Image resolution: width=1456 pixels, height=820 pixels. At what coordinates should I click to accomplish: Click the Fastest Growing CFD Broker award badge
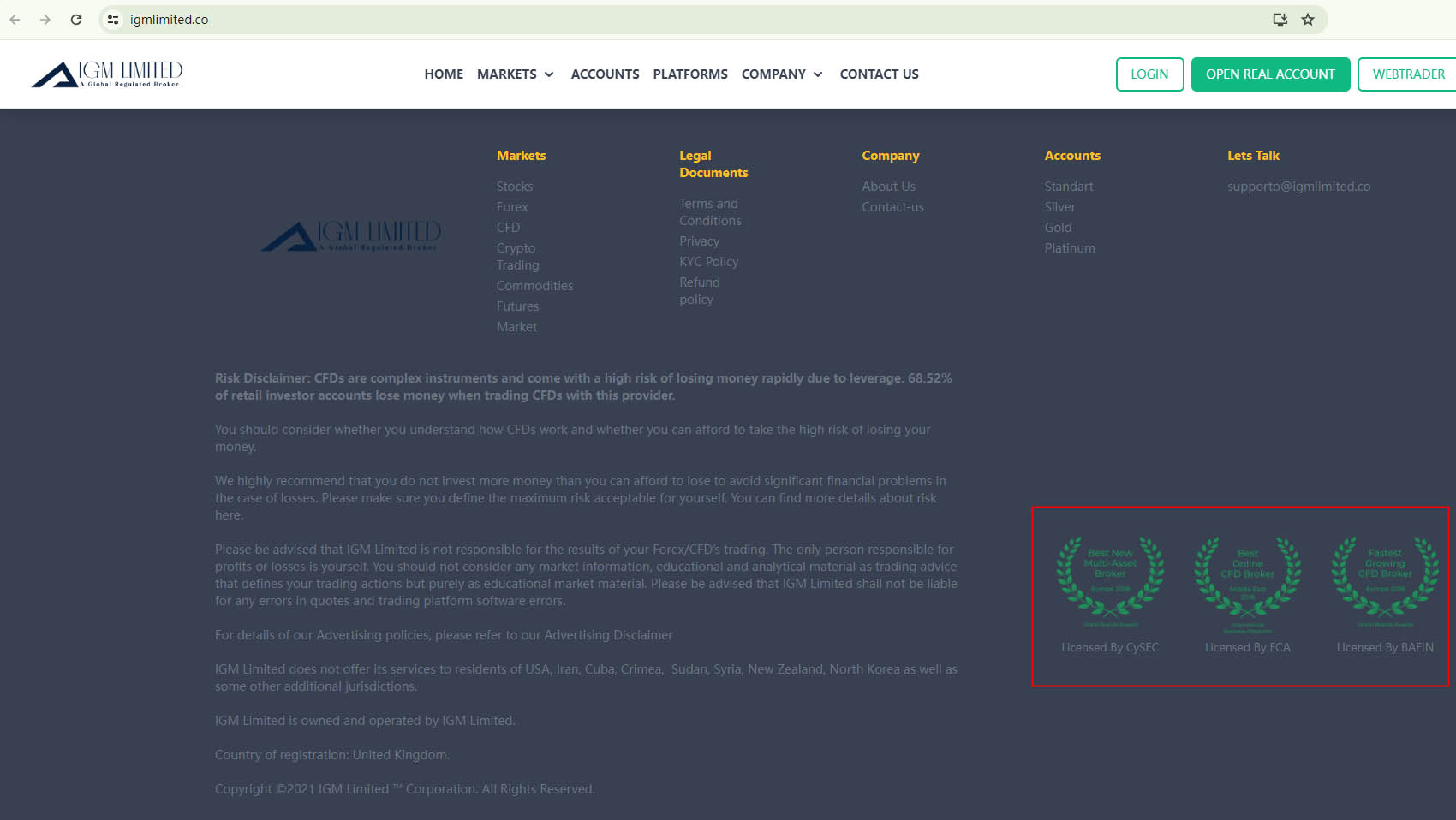tap(1385, 581)
